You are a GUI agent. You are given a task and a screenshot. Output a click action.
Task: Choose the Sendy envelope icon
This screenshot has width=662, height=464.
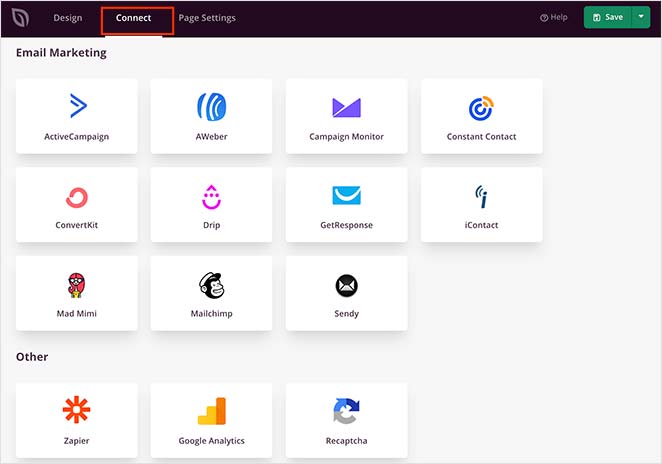click(346, 286)
